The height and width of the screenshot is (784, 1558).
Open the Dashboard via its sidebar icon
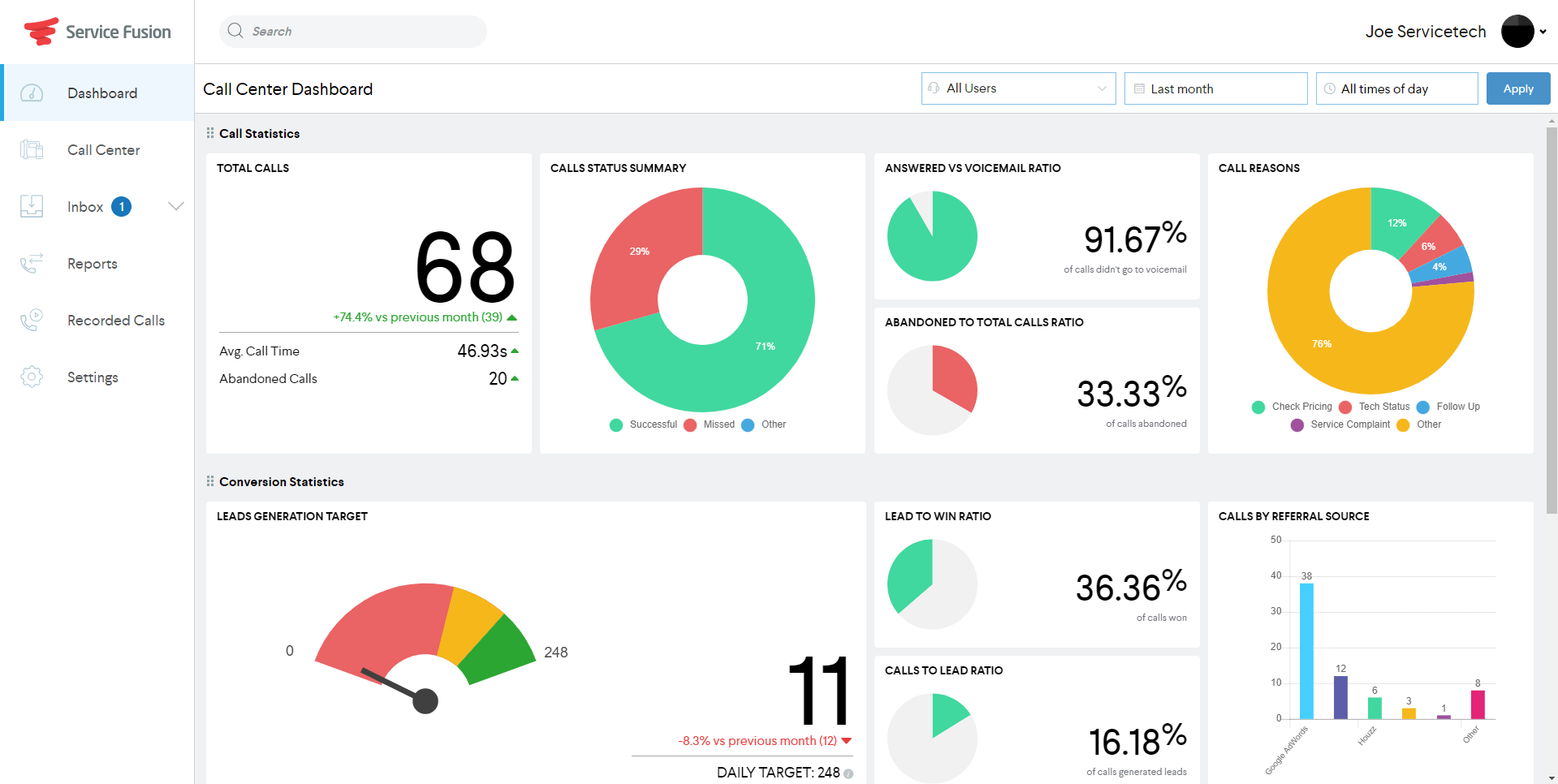(x=32, y=93)
